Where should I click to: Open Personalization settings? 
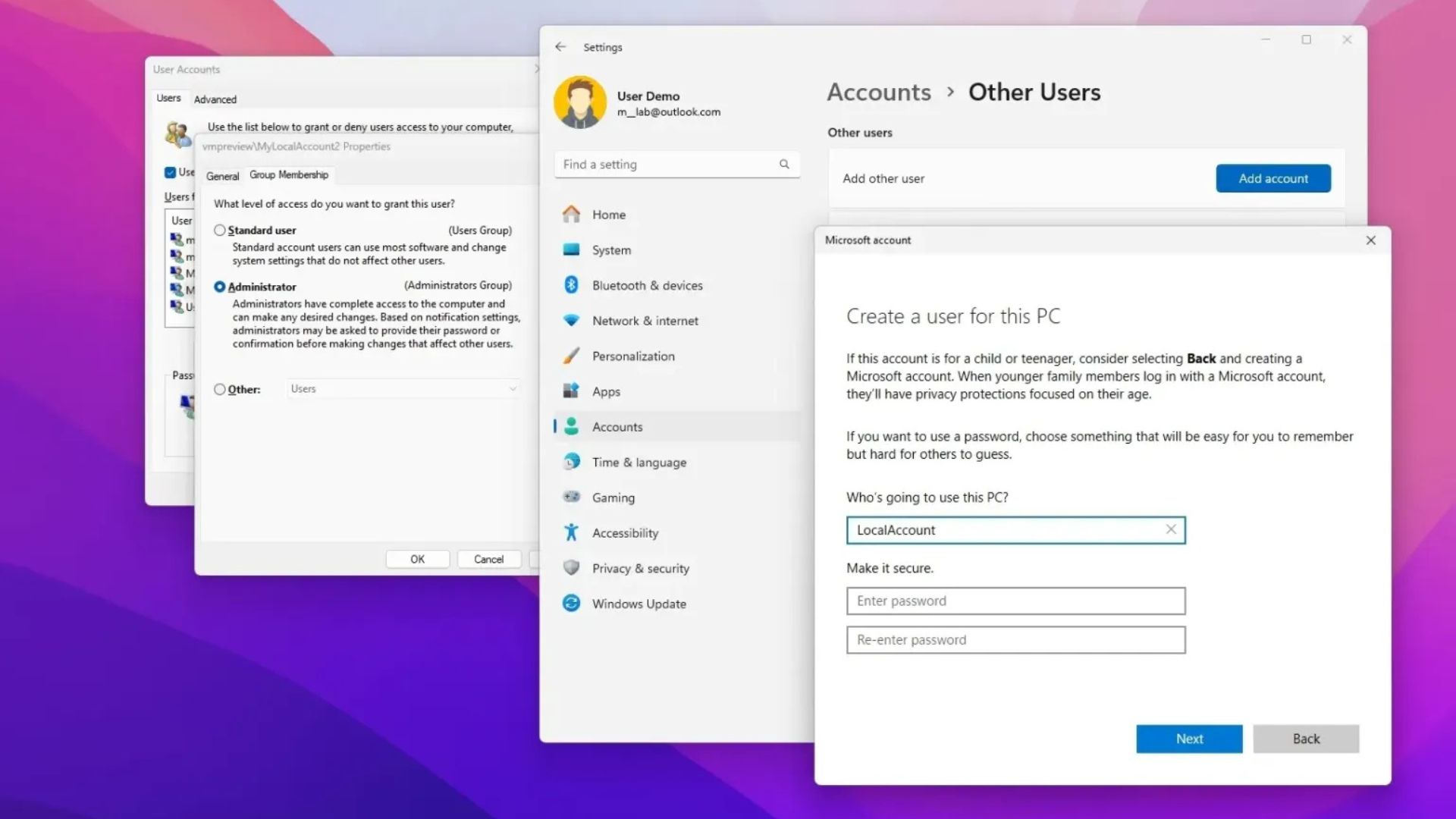tap(634, 356)
